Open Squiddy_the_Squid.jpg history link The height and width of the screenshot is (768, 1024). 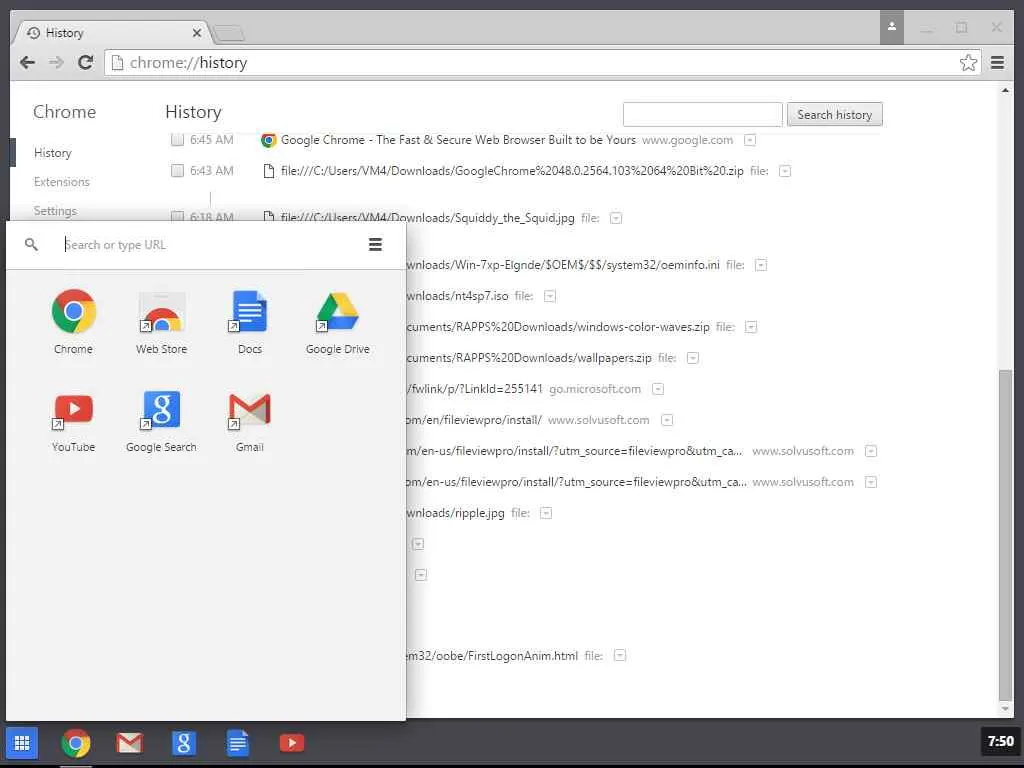click(428, 217)
